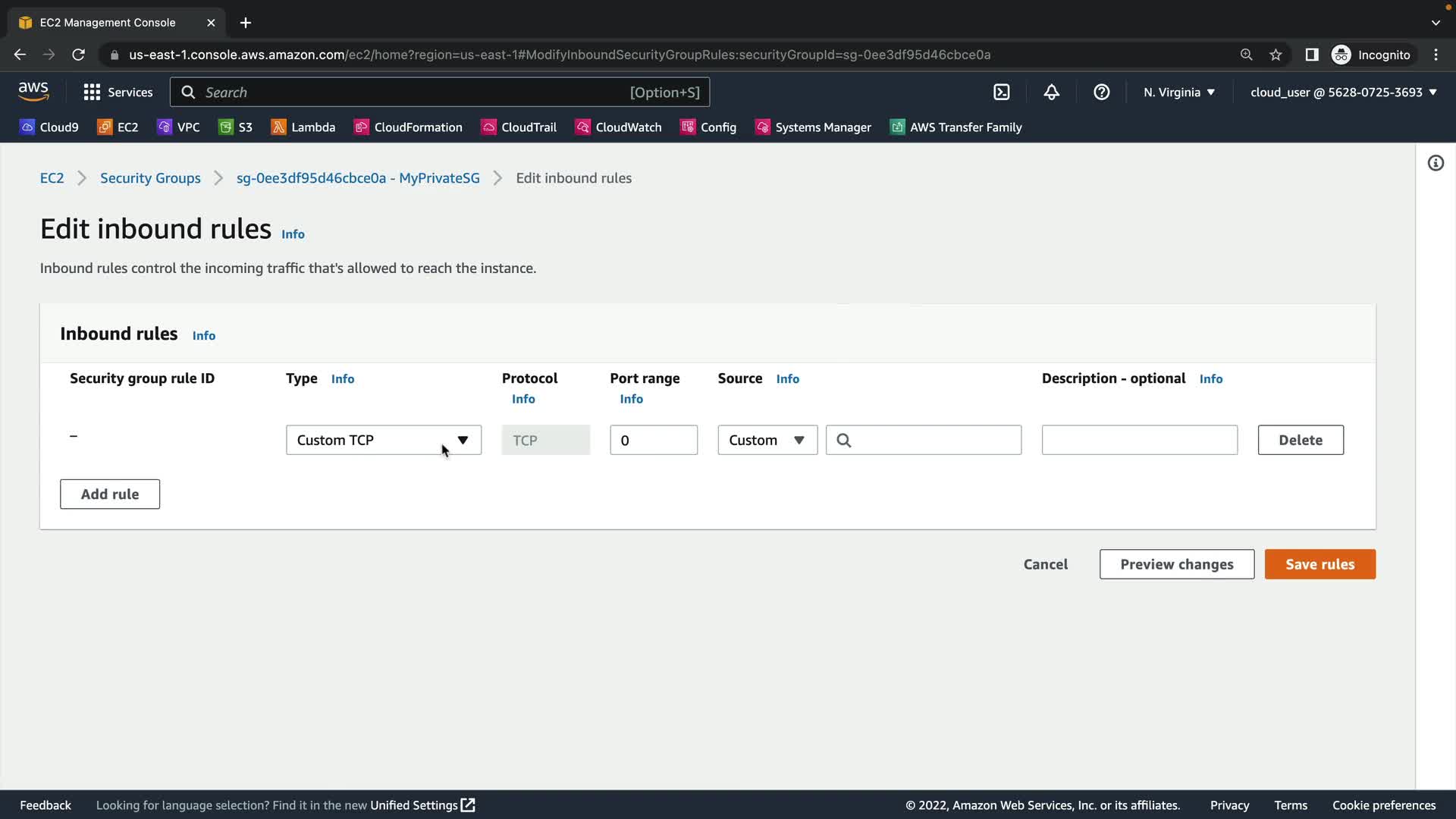Go to Security Groups breadcrumb
This screenshot has height=819, width=1456.
[150, 178]
